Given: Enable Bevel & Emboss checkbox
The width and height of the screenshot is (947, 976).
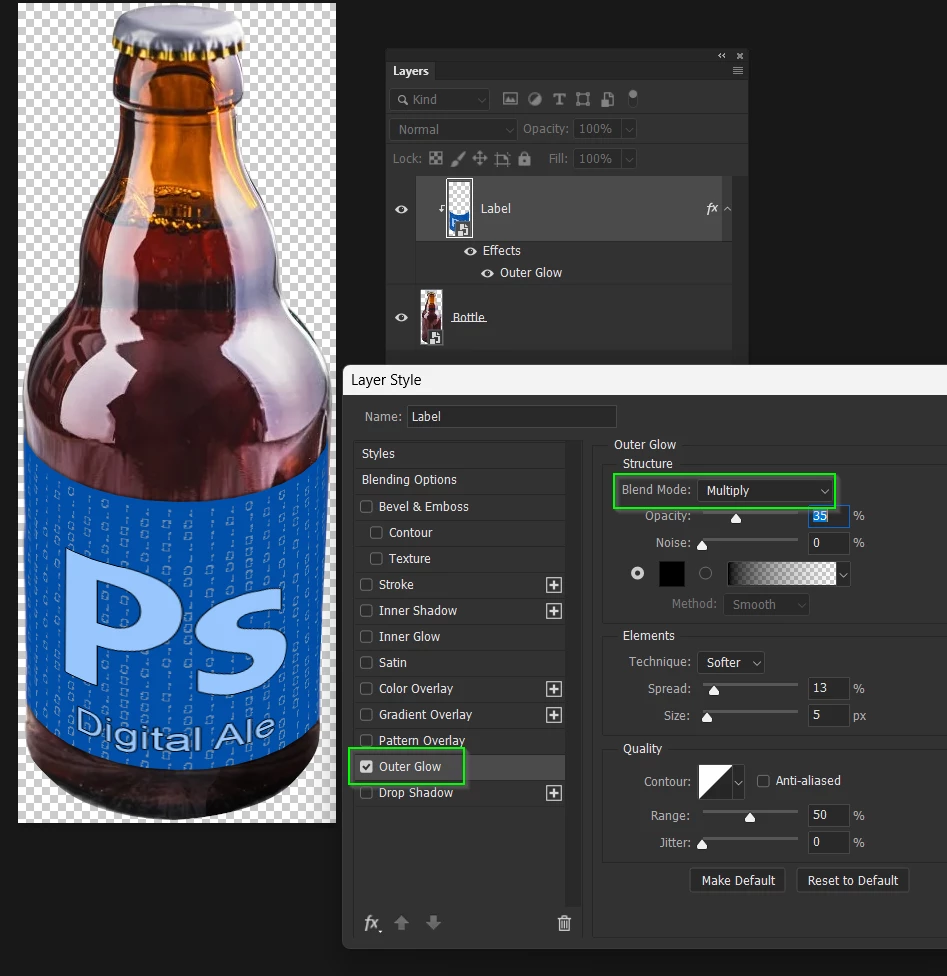Looking at the screenshot, I should coord(366,507).
